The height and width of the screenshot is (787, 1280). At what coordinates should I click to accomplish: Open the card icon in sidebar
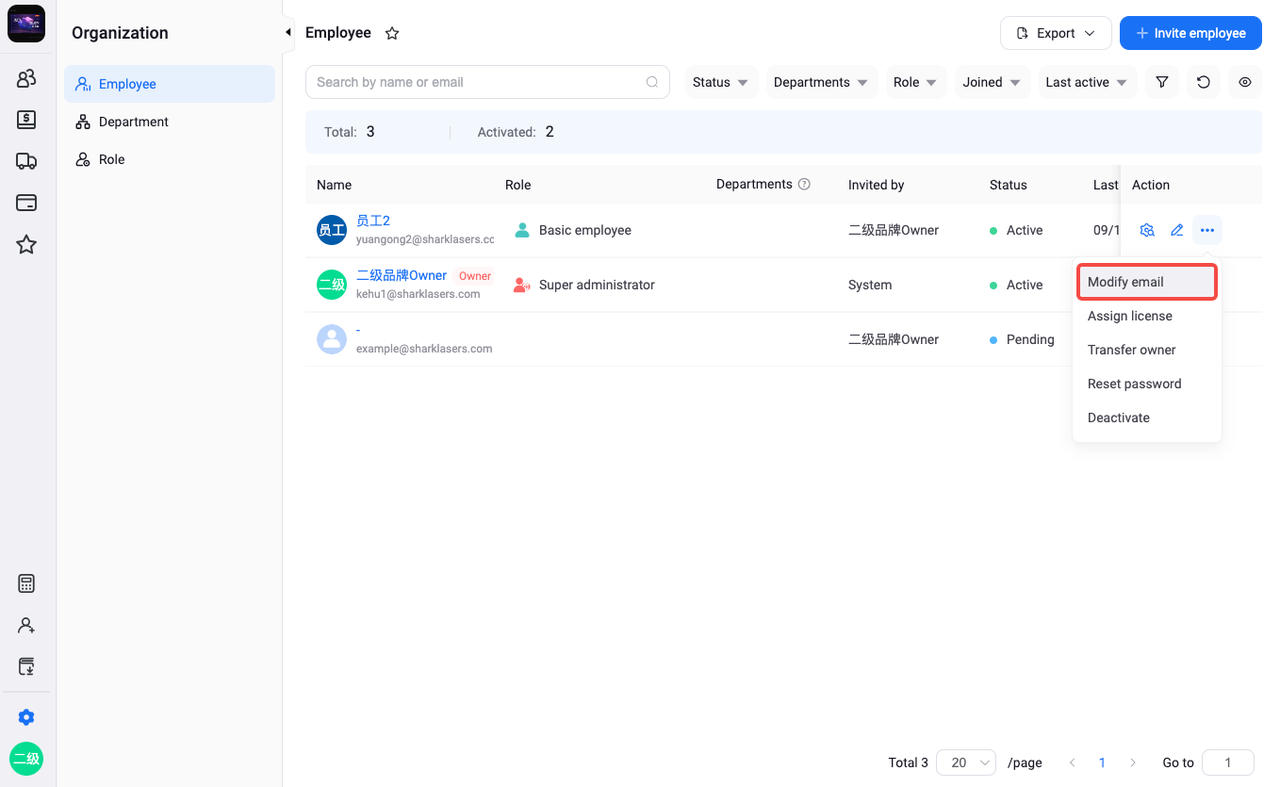[x=27, y=203]
